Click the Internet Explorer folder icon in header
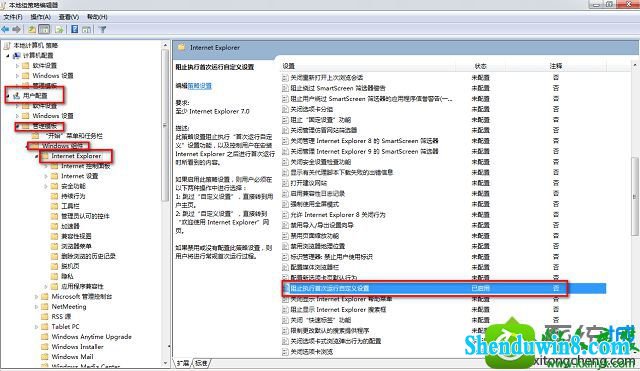Image resolution: width=640 pixels, height=371 pixels. pos(181,48)
